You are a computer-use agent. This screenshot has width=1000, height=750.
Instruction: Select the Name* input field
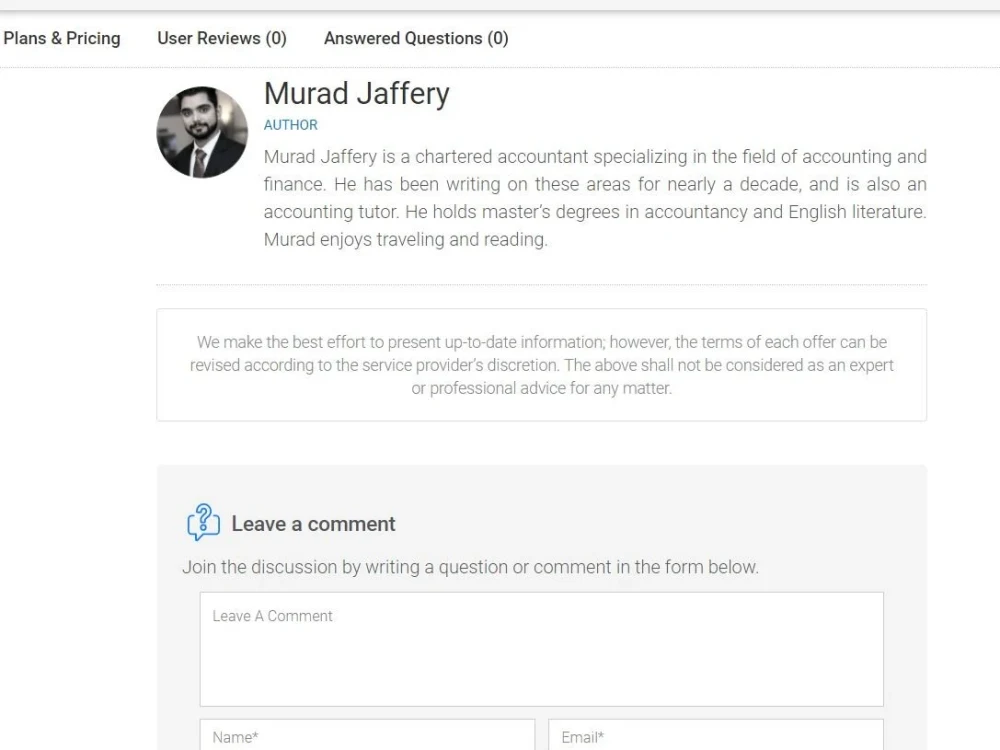(367, 735)
